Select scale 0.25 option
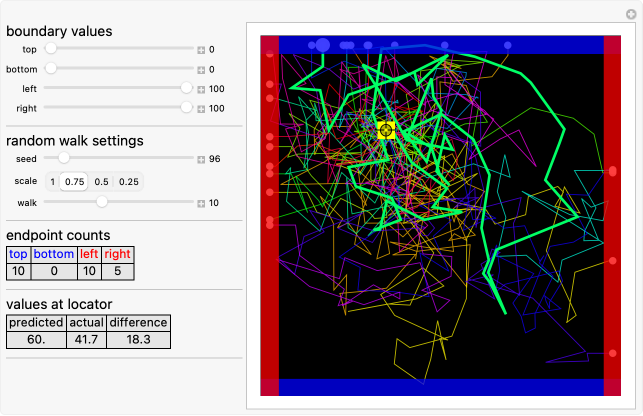The image size is (643, 416). (x=128, y=182)
